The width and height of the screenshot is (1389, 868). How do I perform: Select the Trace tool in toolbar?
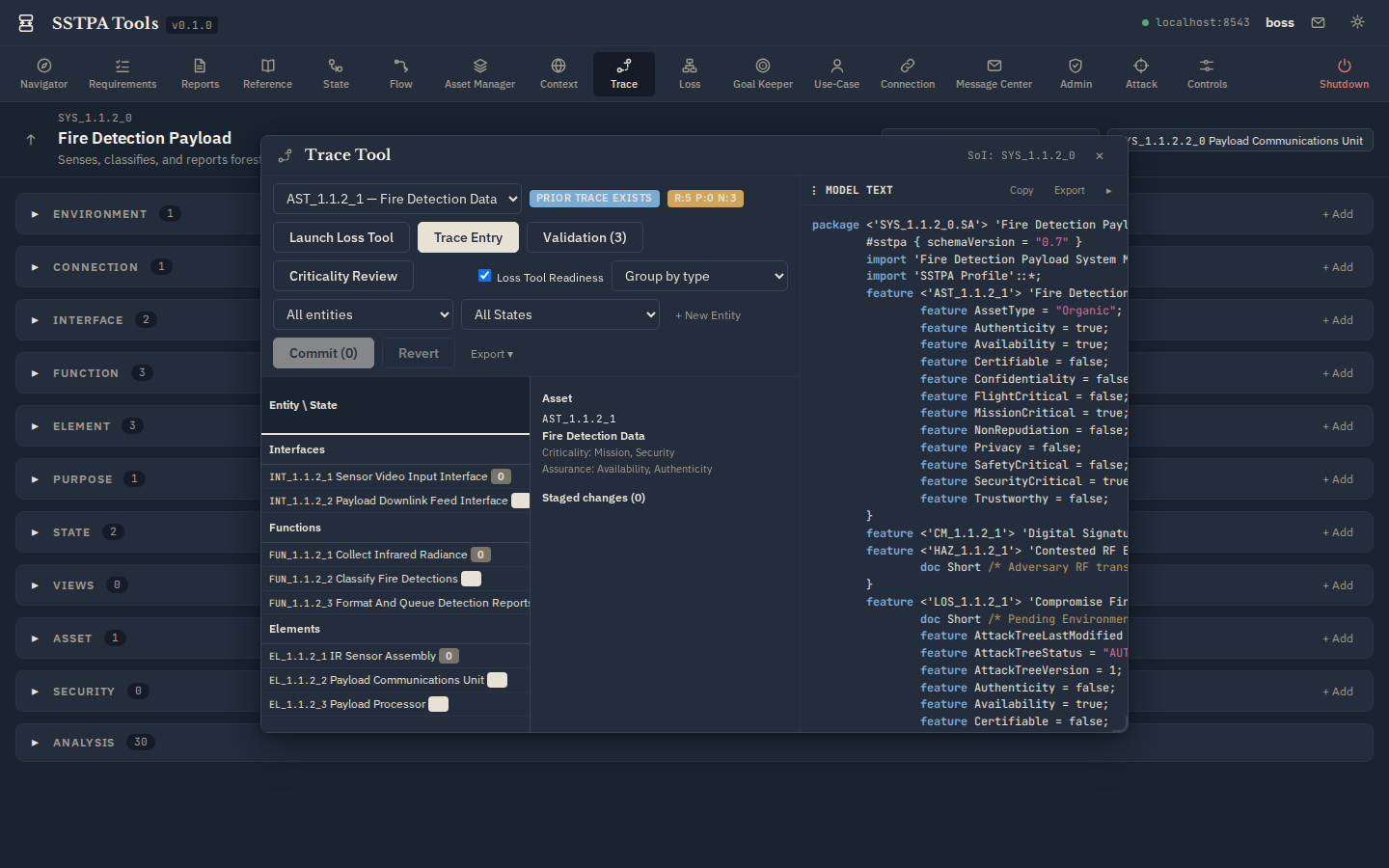tap(624, 74)
